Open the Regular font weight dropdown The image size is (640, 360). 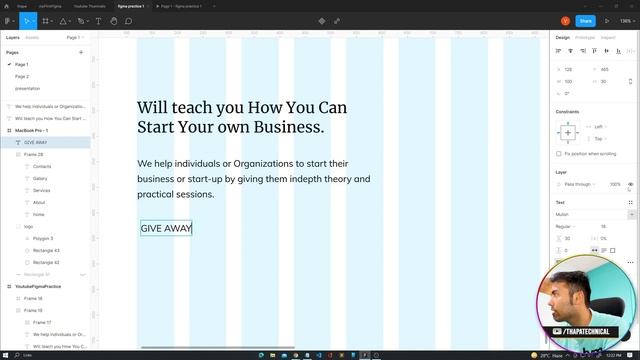pyautogui.click(x=565, y=227)
